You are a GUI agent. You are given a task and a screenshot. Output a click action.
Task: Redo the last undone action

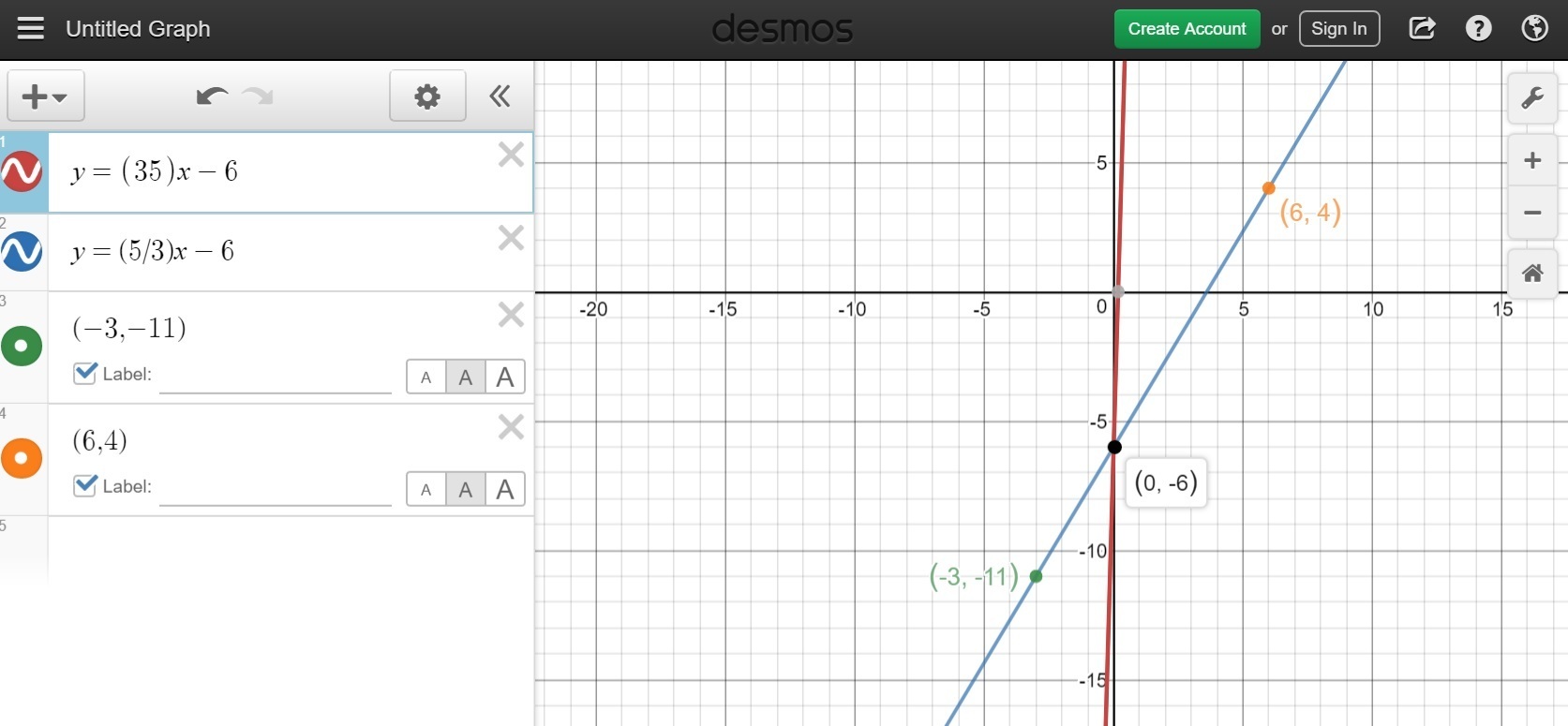[x=258, y=96]
